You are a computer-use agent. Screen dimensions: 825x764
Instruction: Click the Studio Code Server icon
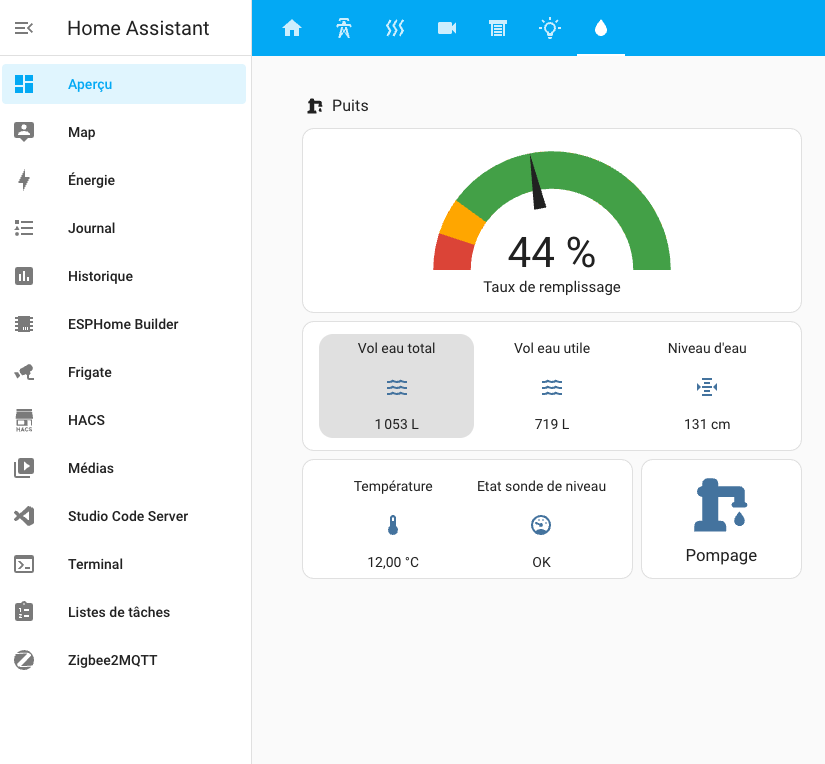tap(24, 516)
